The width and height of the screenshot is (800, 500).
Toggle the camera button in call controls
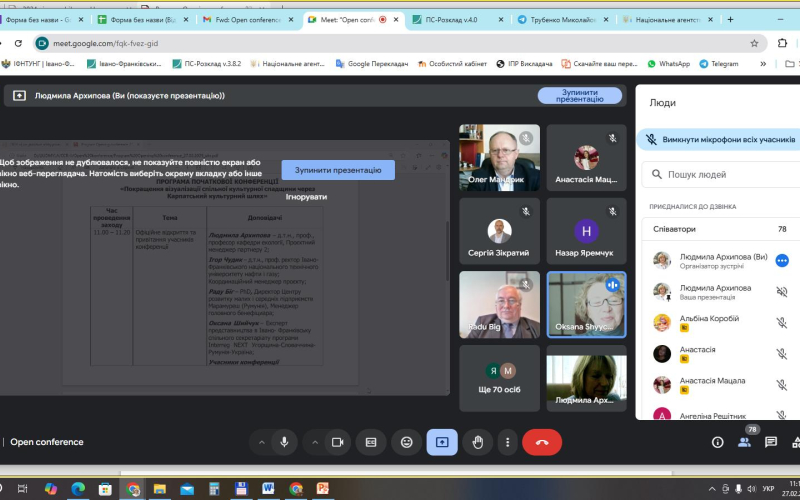tap(337, 442)
